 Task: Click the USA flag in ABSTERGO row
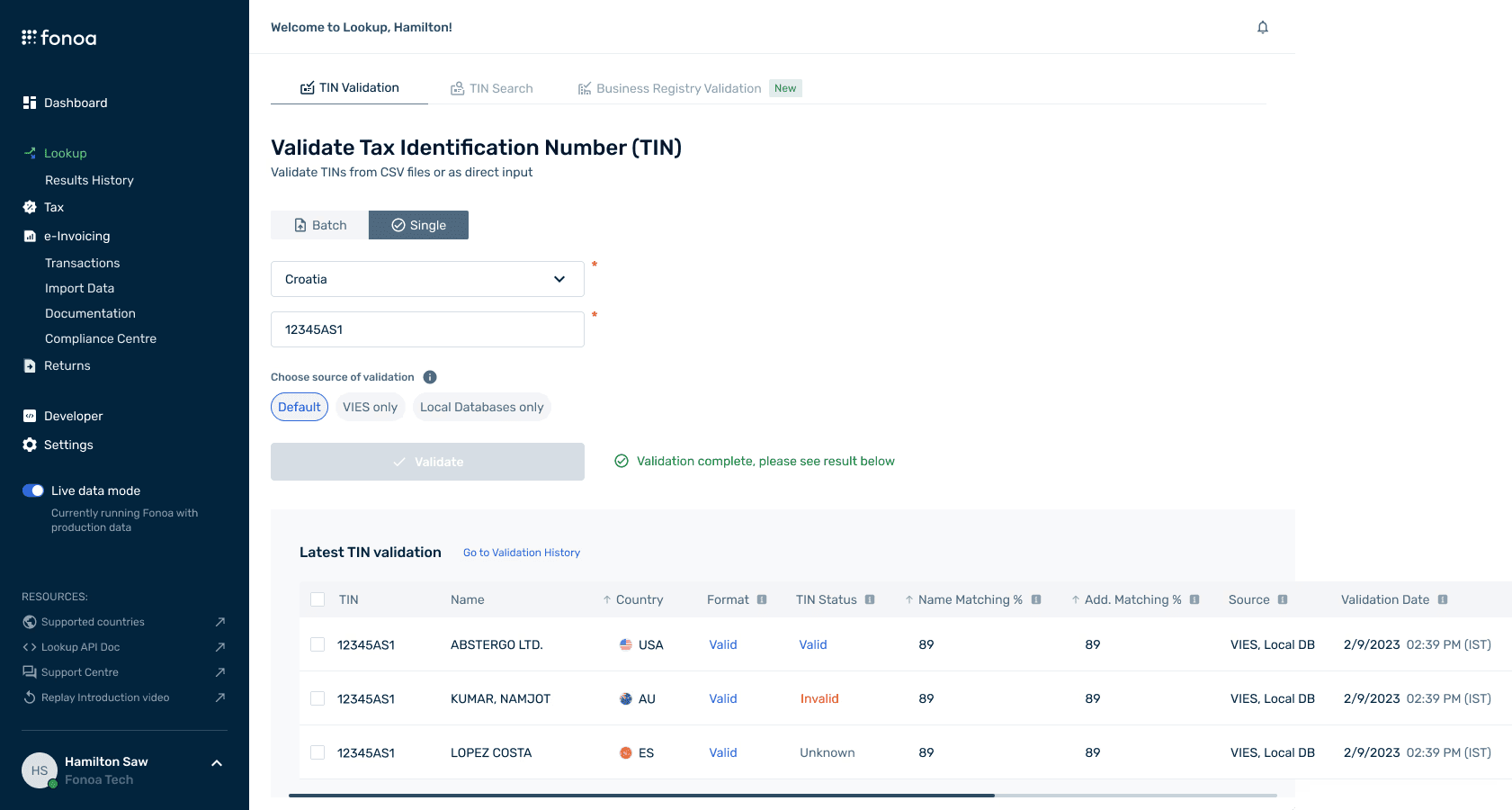click(x=626, y=644)
